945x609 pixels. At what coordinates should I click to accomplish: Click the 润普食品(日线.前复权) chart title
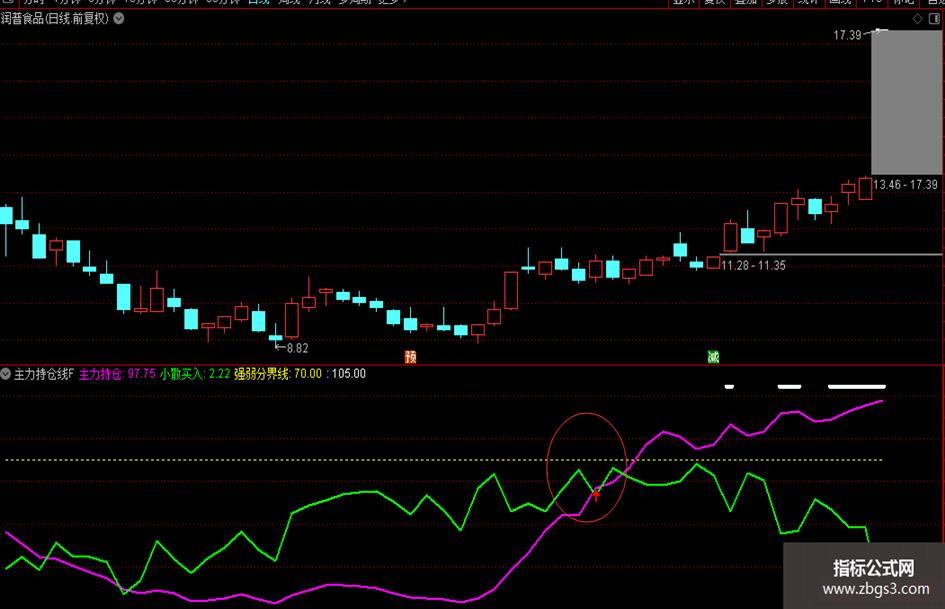55,19
